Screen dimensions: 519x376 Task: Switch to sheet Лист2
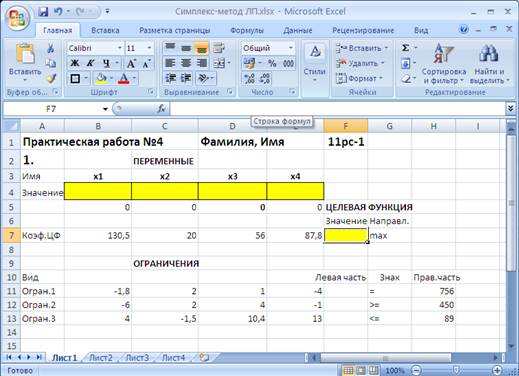(101, 358)
